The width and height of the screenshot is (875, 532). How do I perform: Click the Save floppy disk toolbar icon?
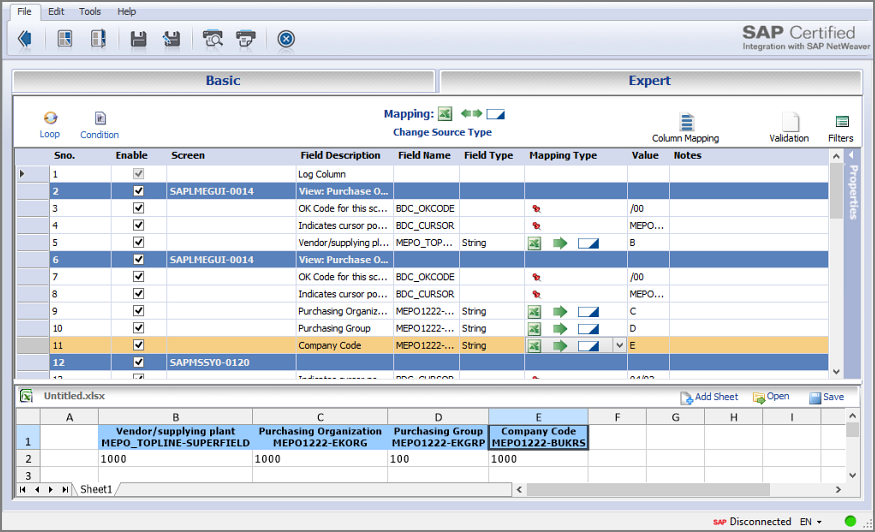(138, 39)
